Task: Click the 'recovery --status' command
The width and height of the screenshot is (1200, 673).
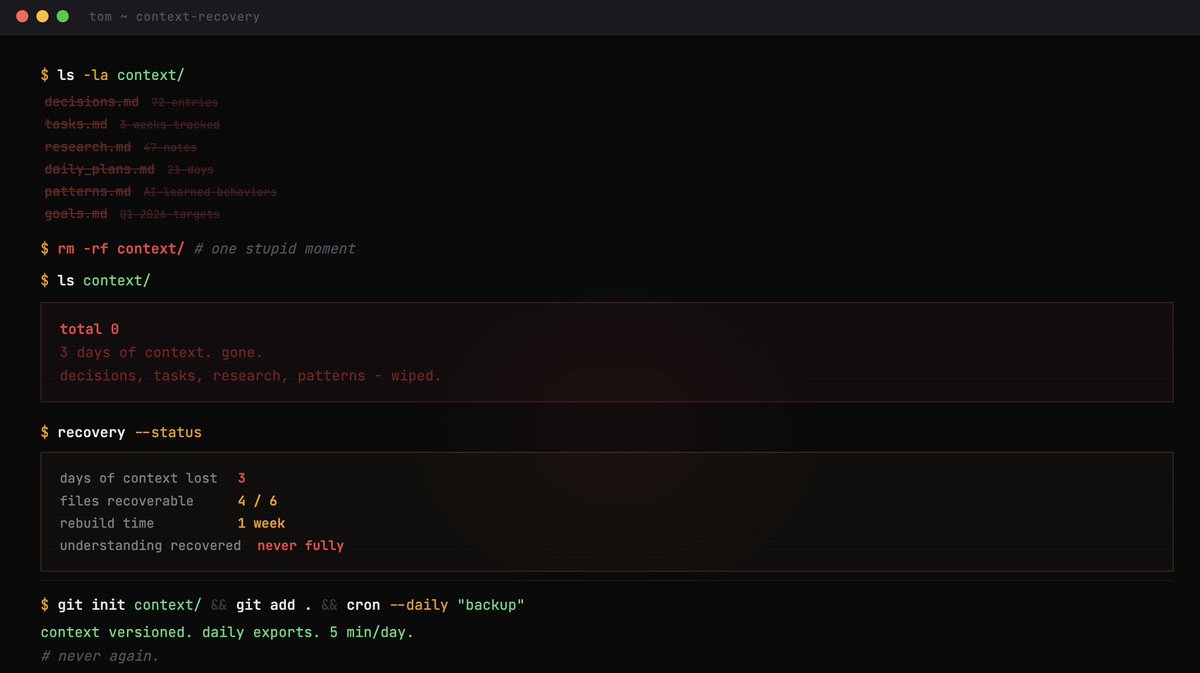Action: point(129,432)
